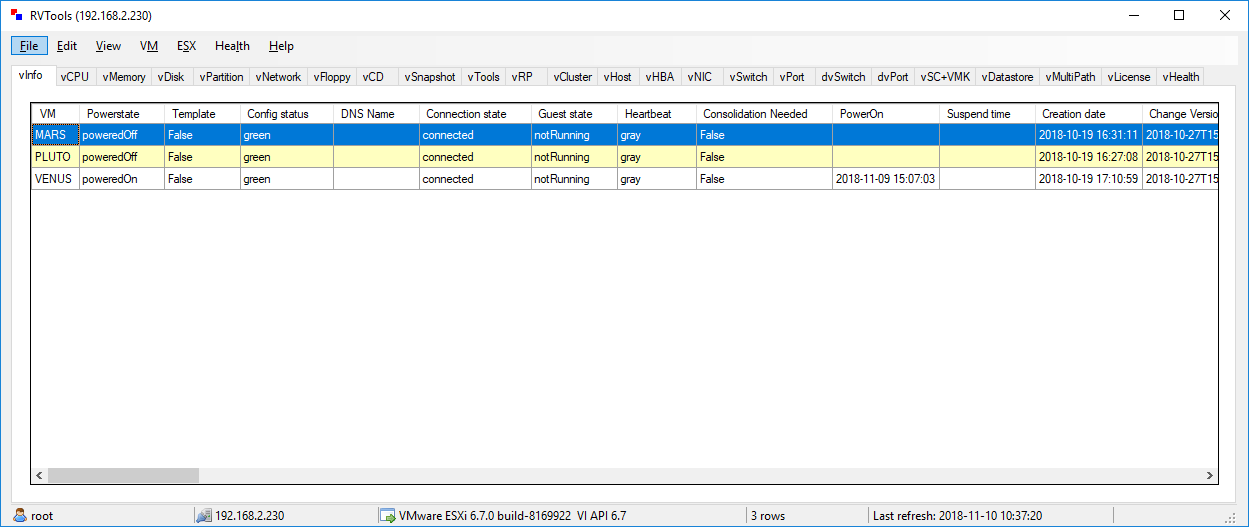Select the vNetwork tab
1249x527 pixels.
pos(278,77)
